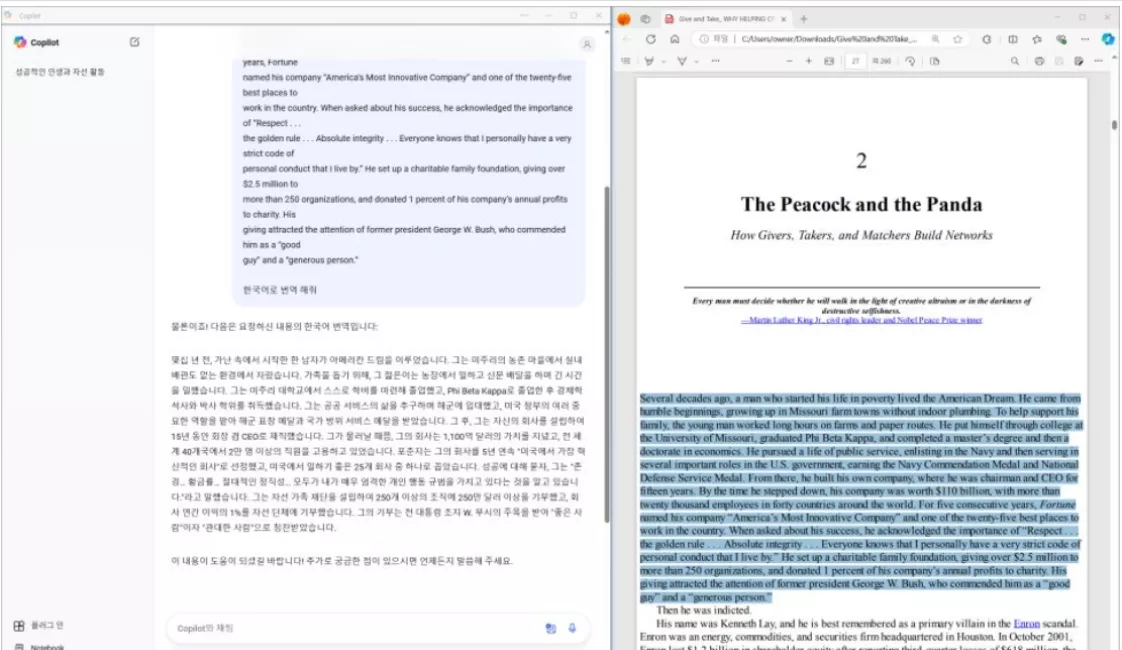The height and width of the screenshot is (650, 1122).
Task: Rotate the PDF page
Action: 910,60
